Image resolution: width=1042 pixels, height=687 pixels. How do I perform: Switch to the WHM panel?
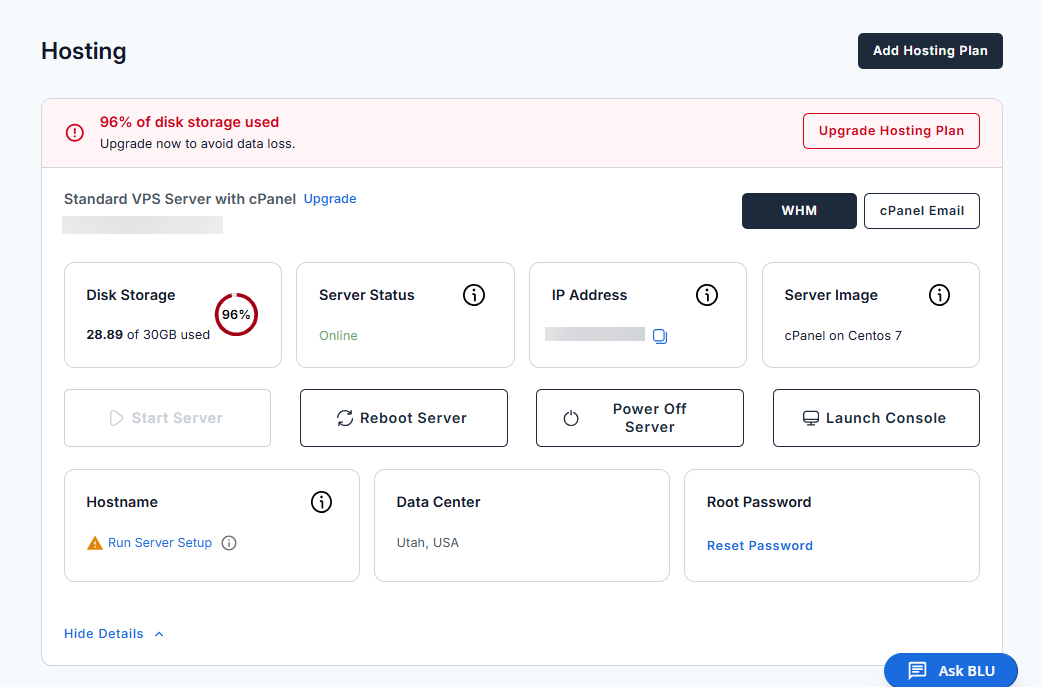(799, 210)
